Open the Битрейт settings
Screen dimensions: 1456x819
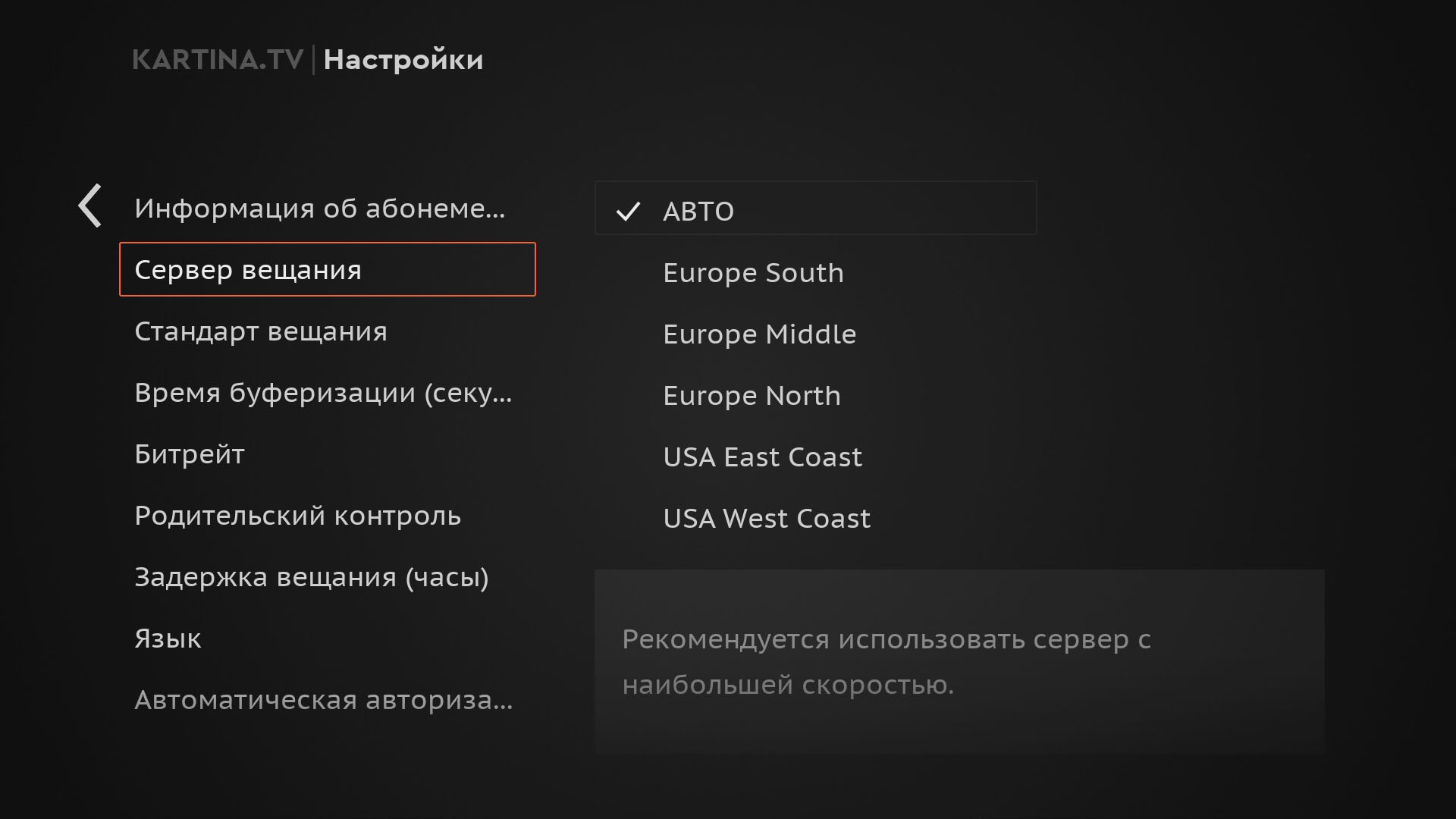pyautogui.click(x=189, y=453)
